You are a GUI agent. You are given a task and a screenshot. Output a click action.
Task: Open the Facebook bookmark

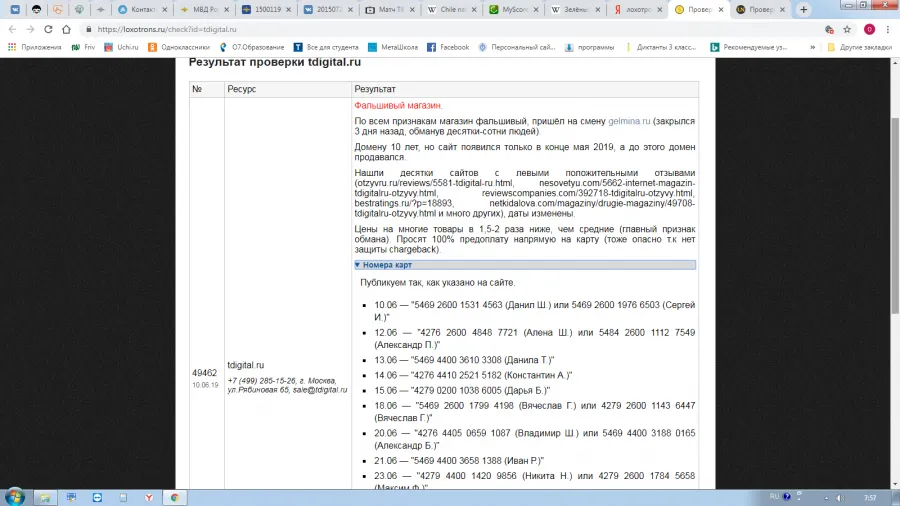(448, 47)
